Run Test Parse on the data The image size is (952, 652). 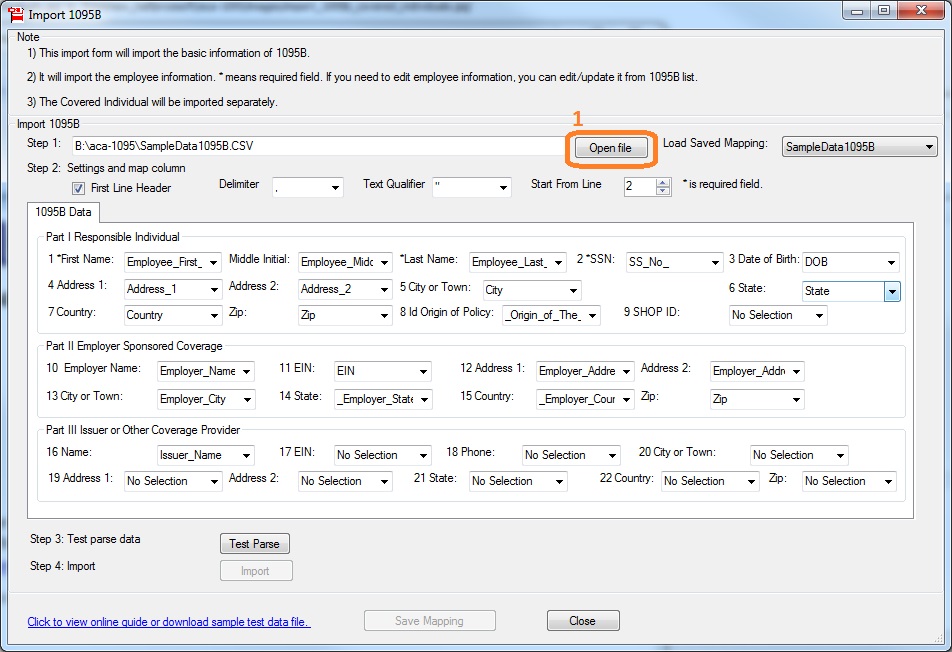click(254, 544)
